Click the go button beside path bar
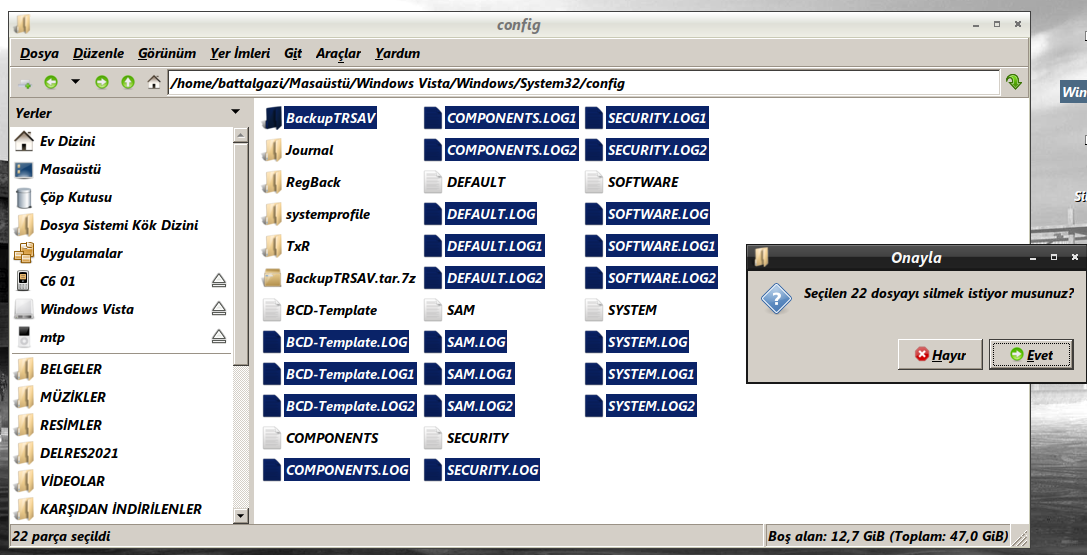Screen dimensions: 1087x555 [1014, 82]
